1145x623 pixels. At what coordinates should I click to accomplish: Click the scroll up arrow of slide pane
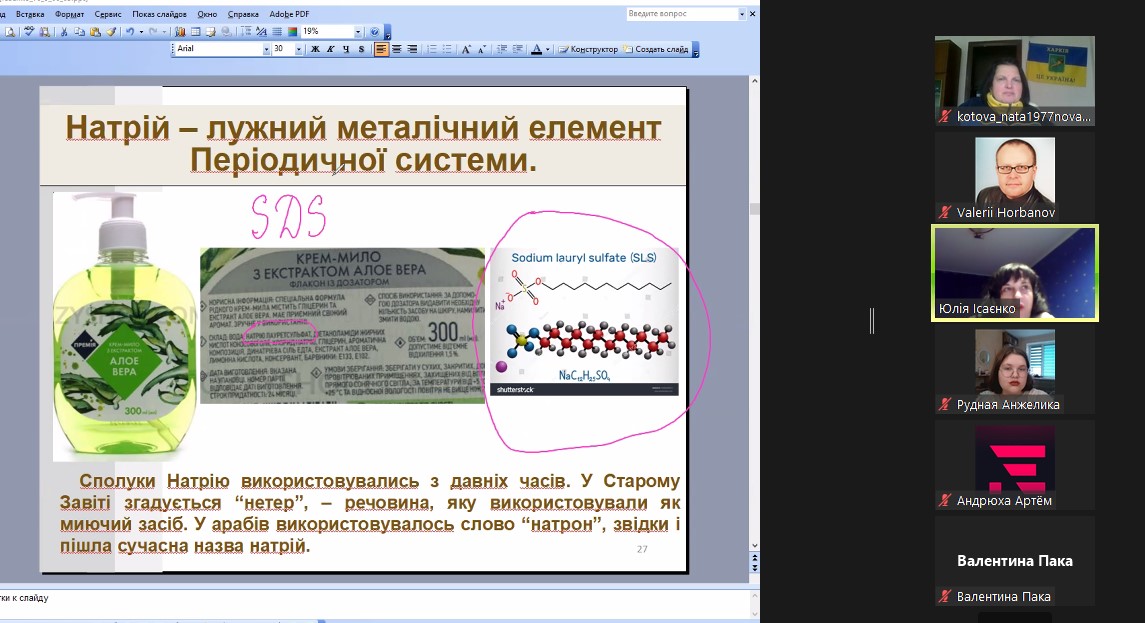tap(754, 80)
